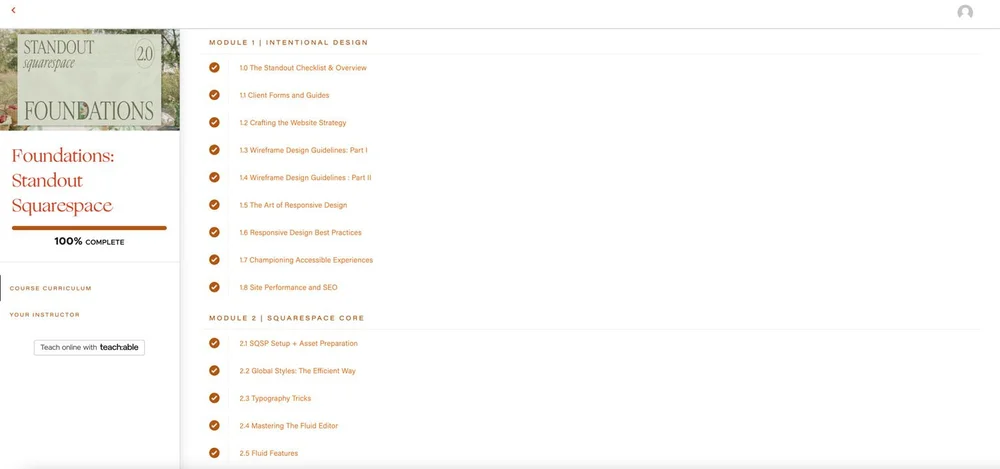Image resolution: width=1000 pixels, height=469 pixels.
Task: Open 1.4 Wireframe Design Guidelines : Part II
Action: pos(305,177)
